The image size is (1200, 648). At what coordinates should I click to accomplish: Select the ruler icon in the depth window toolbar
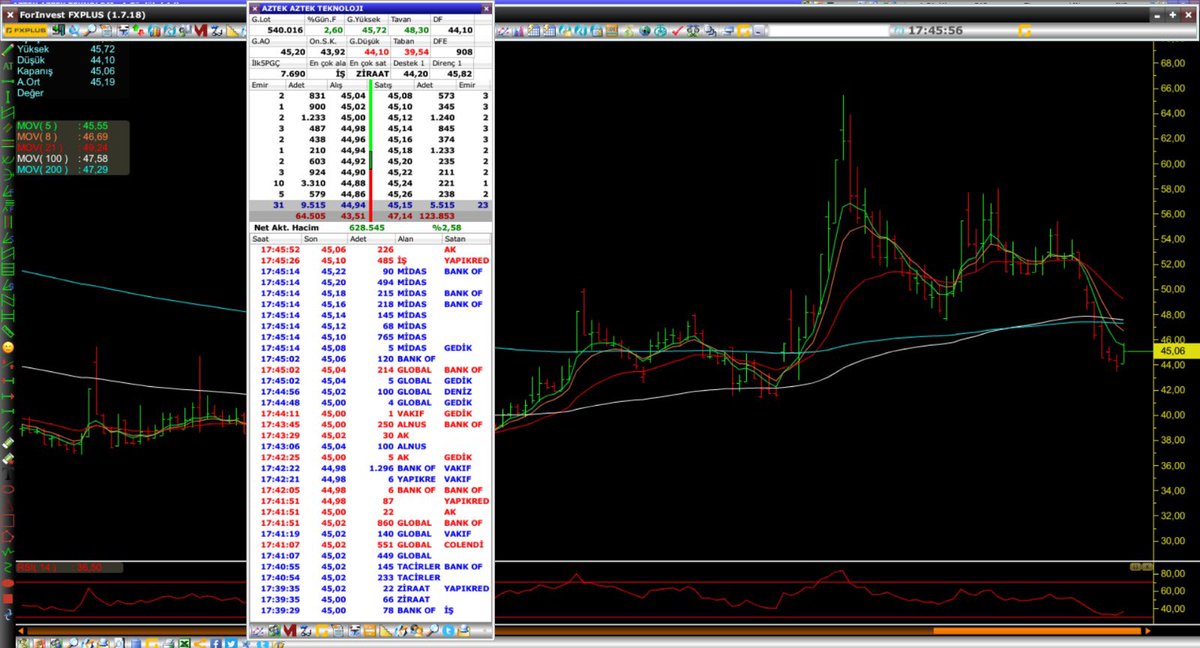384,631
